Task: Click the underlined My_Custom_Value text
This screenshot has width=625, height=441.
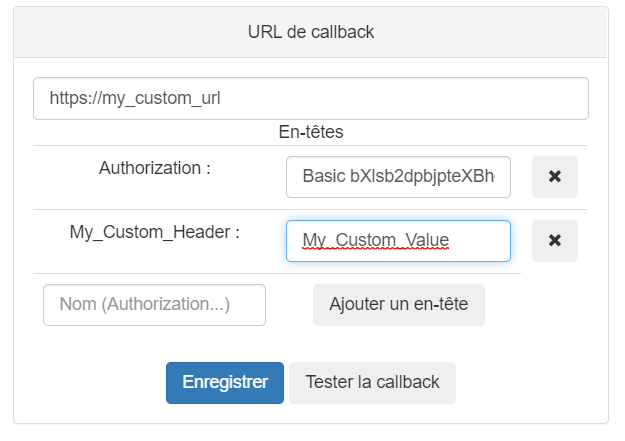Action: (x=375, y=241)
